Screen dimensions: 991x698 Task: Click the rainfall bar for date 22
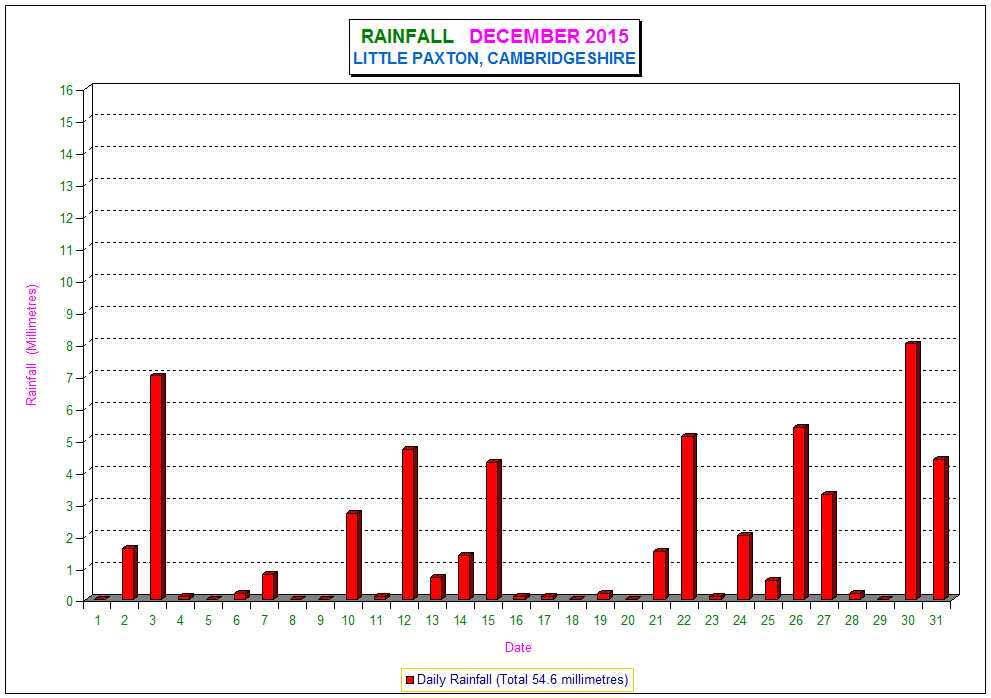coord(689,517)
